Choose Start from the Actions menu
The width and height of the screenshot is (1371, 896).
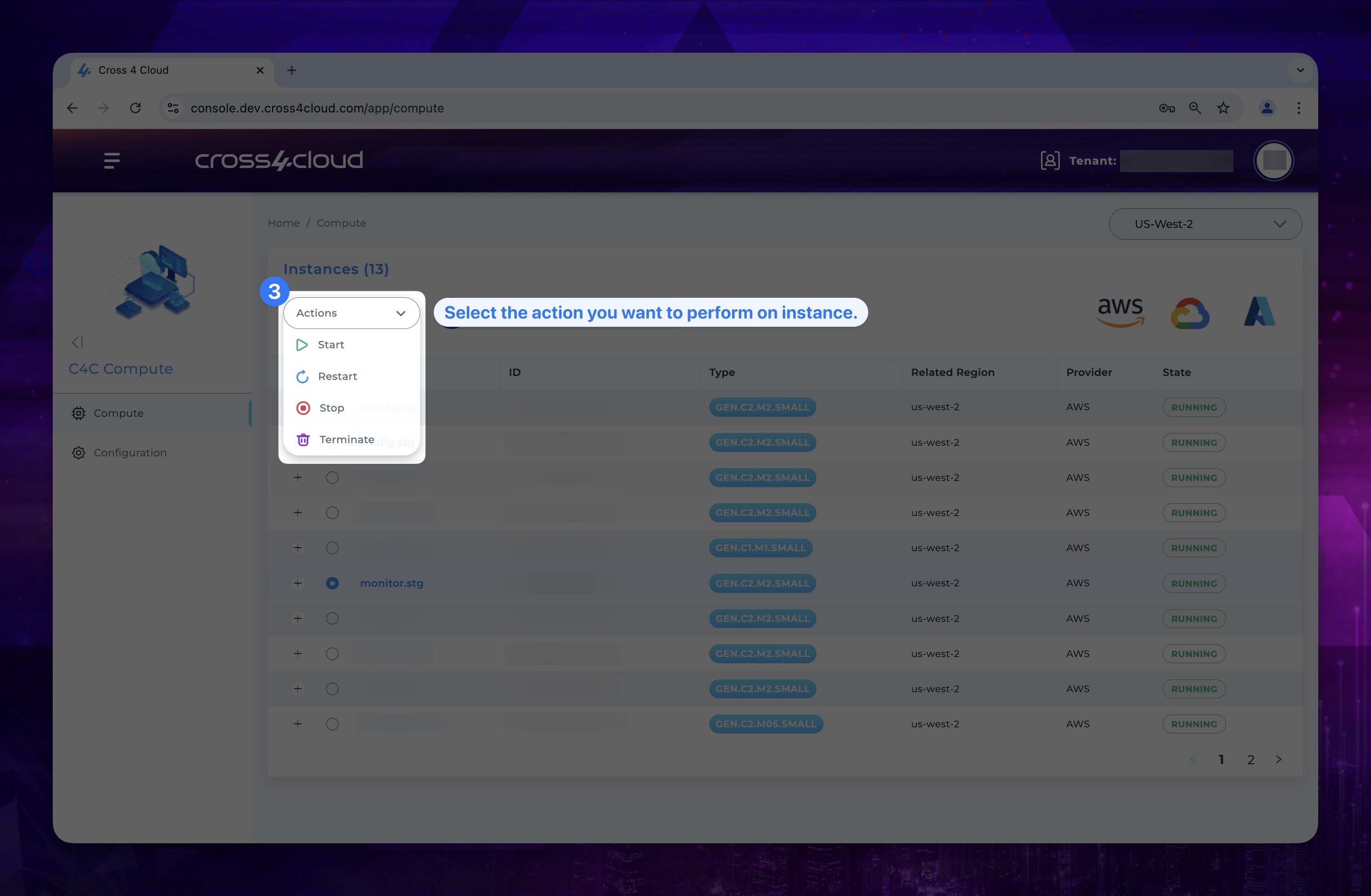tap(352, 345)
